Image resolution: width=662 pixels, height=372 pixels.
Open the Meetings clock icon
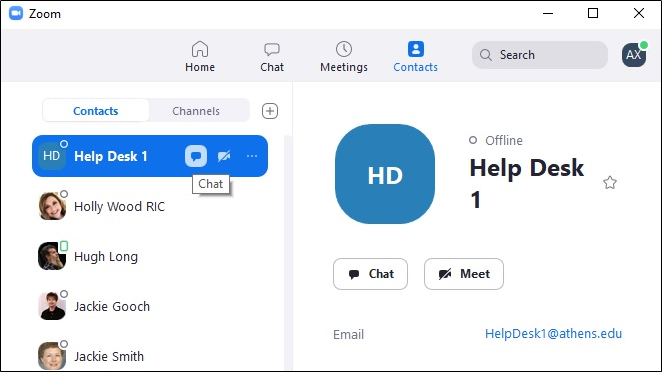(x=344, y=49)
